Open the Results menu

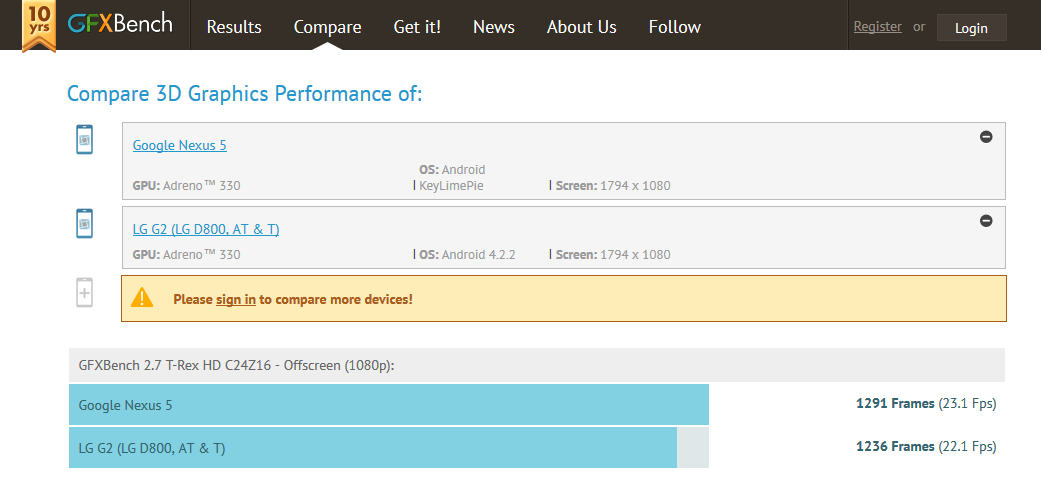click(234, 27)
